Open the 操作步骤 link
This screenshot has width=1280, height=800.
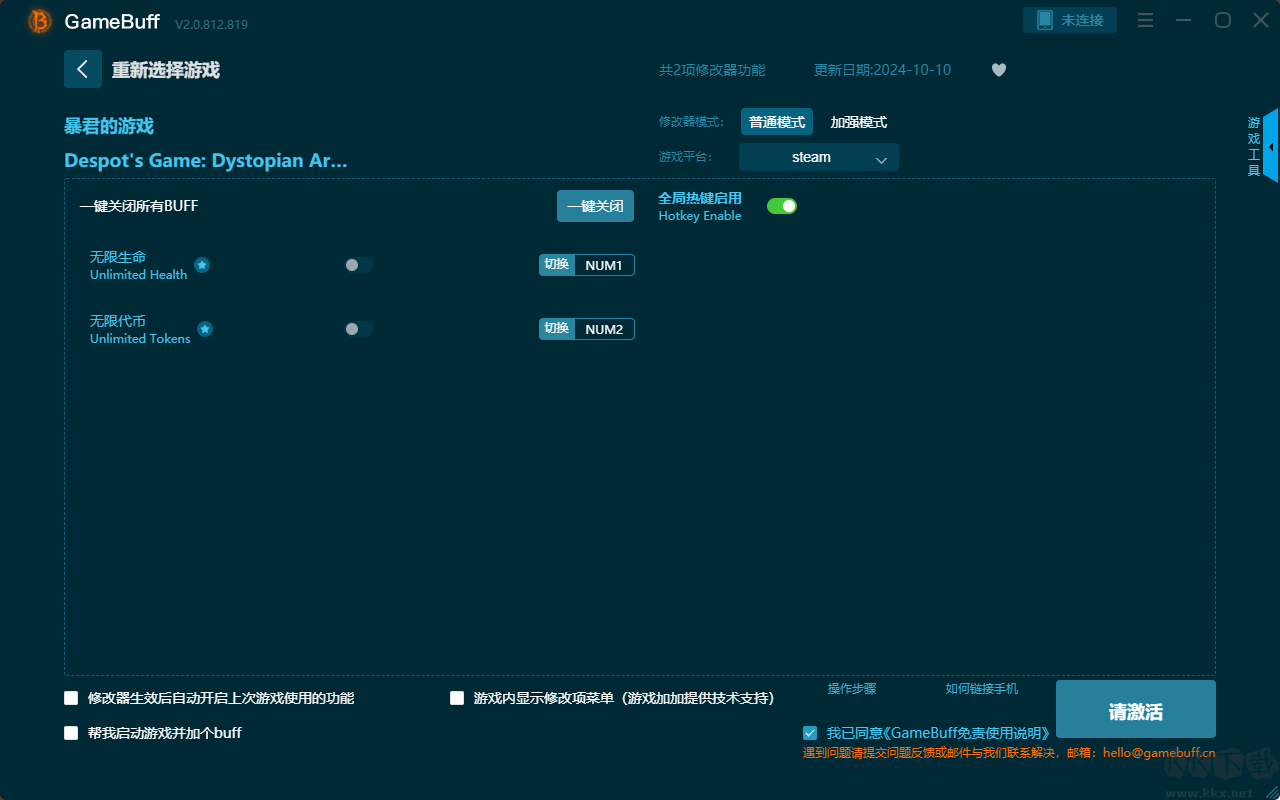[x=852, y=689]
